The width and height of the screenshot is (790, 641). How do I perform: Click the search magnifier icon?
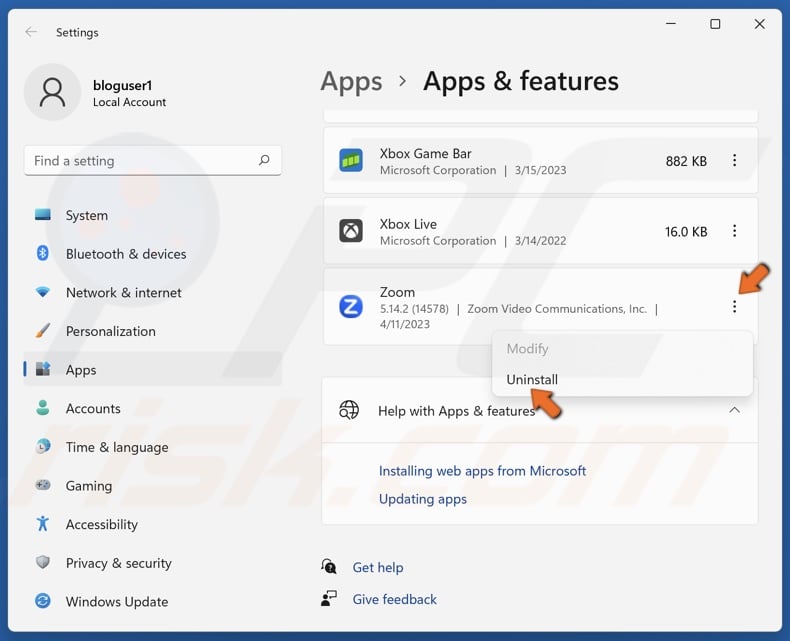(264, 160)
